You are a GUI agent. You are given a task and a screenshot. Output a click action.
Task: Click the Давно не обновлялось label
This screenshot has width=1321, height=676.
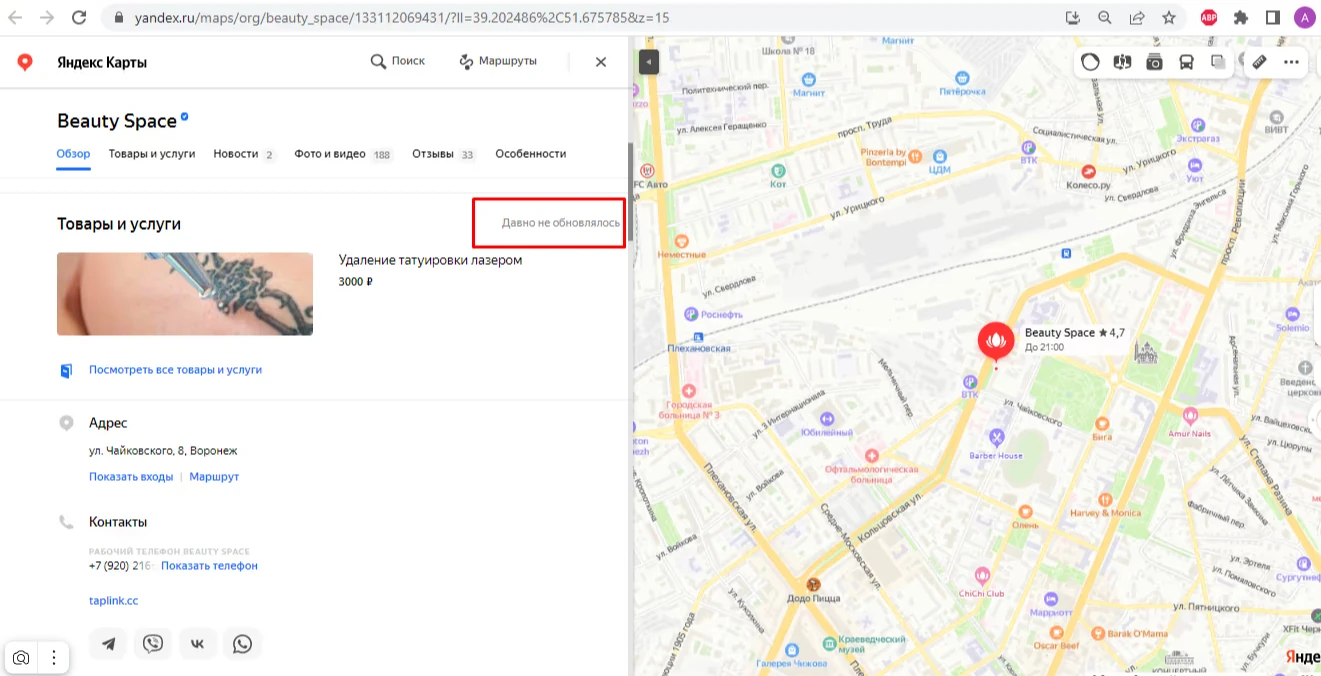561,223
